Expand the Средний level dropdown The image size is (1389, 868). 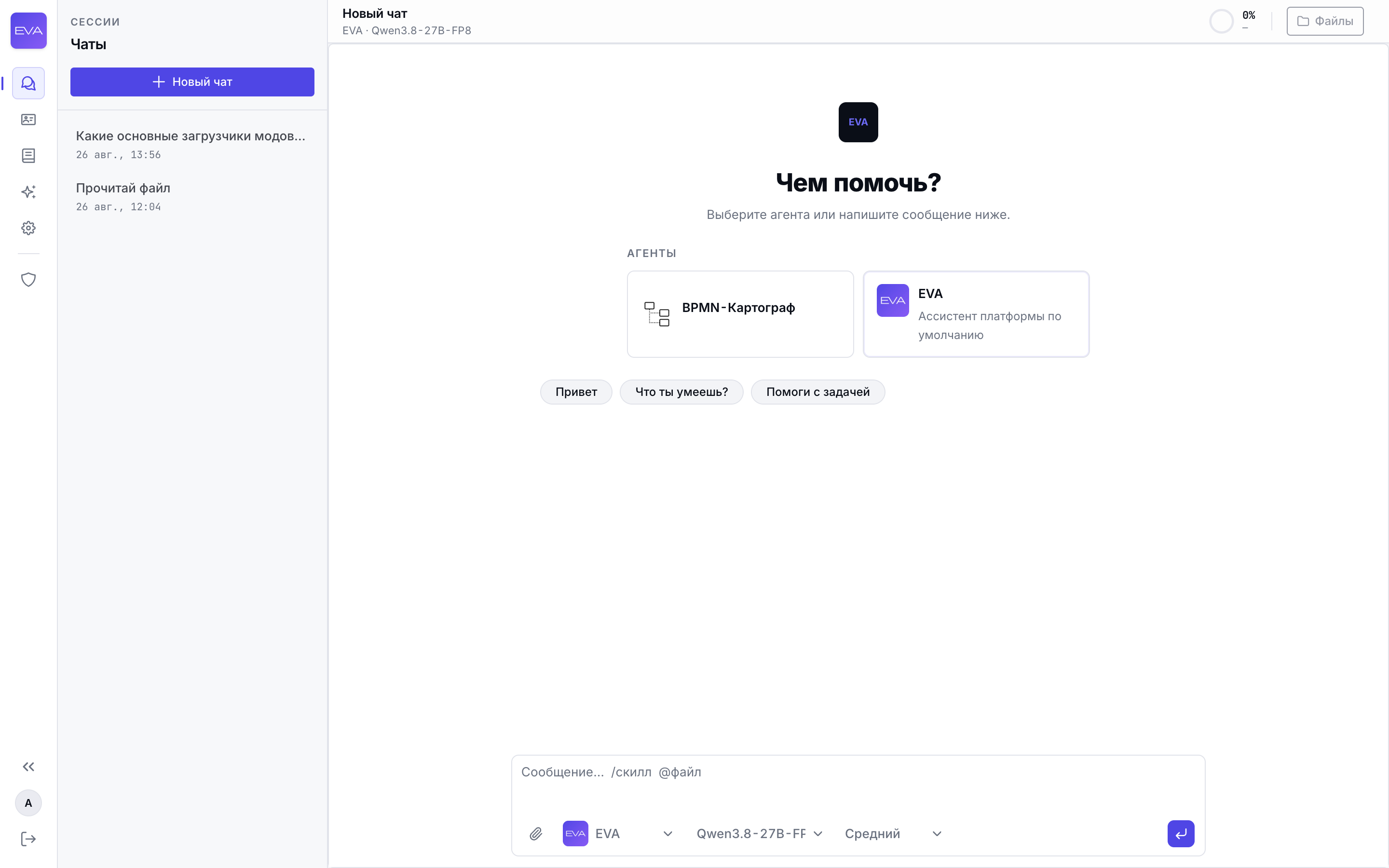click(893, 834)
